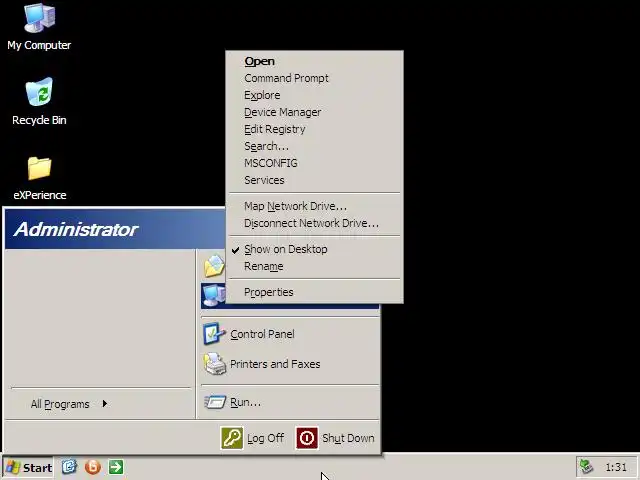This screenshot has width=640, height=480.
Task: Choose Search... in the context menu
Action: click(314, 146)
